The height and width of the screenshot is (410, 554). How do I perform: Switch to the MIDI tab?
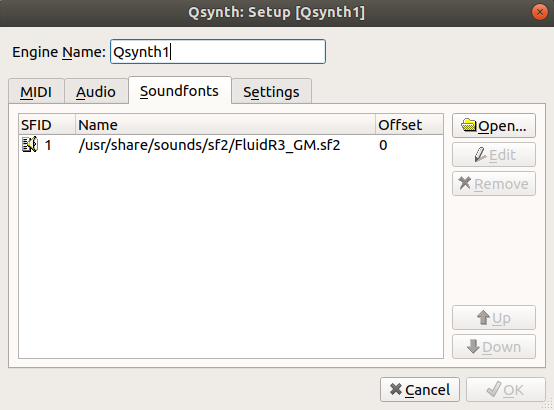coord(36,92)
